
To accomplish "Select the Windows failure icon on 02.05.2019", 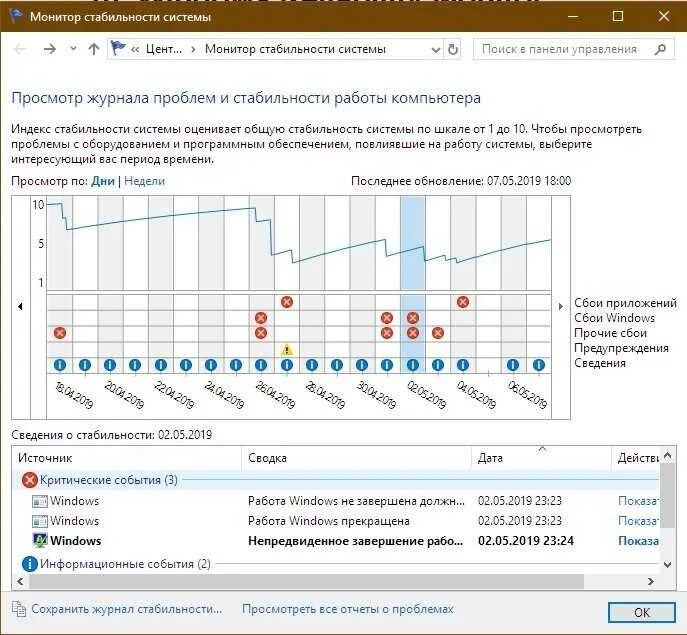I will pyautogui.click(x=413, y=318).
